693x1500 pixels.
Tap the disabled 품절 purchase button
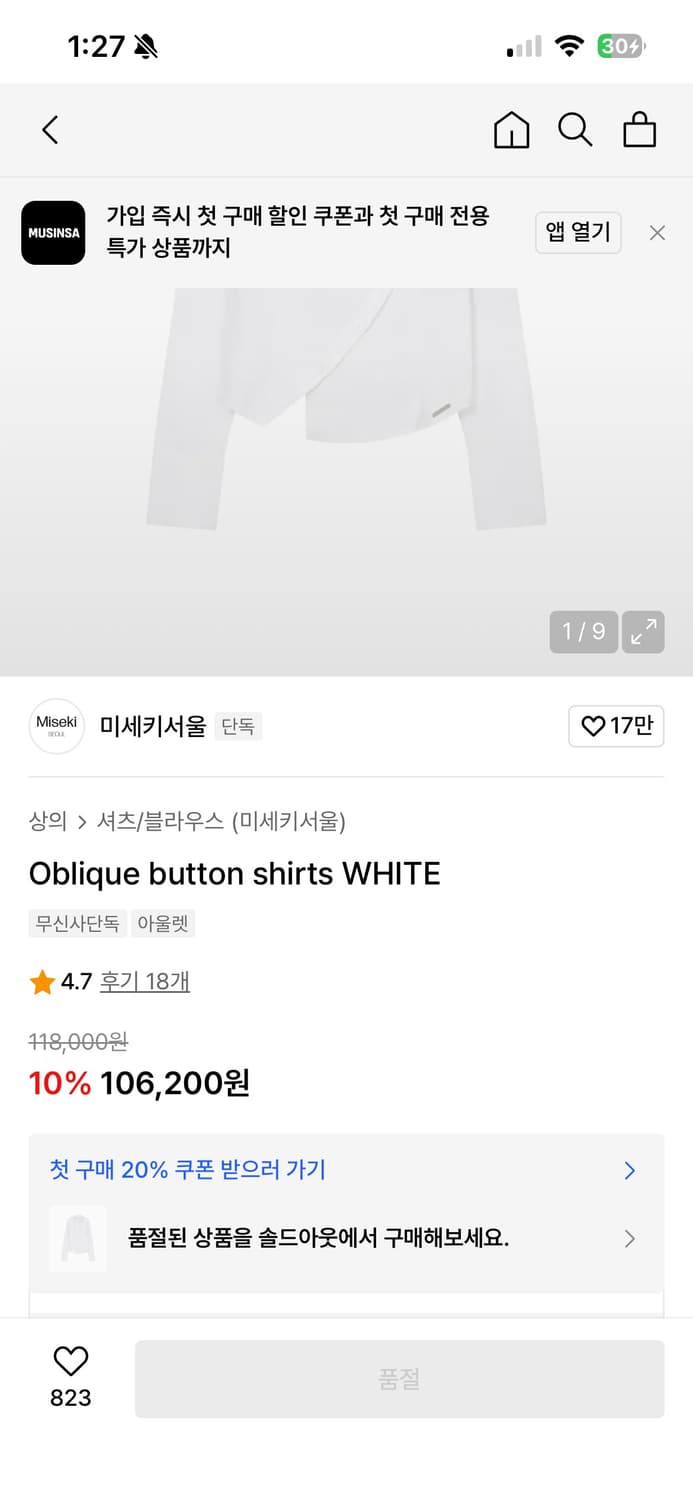click(x=399, y=1378)
